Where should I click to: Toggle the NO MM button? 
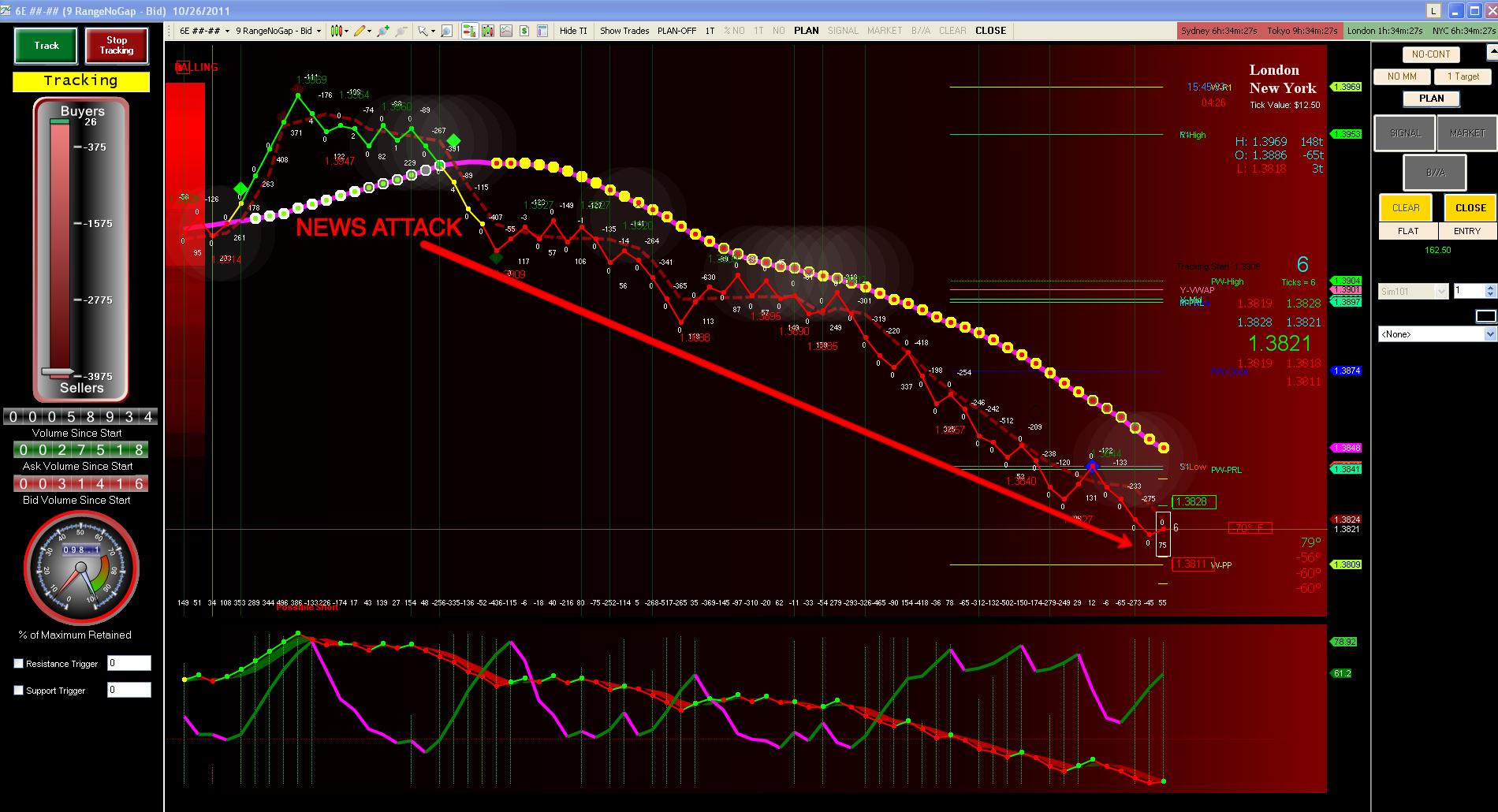tap(1402, 76)
